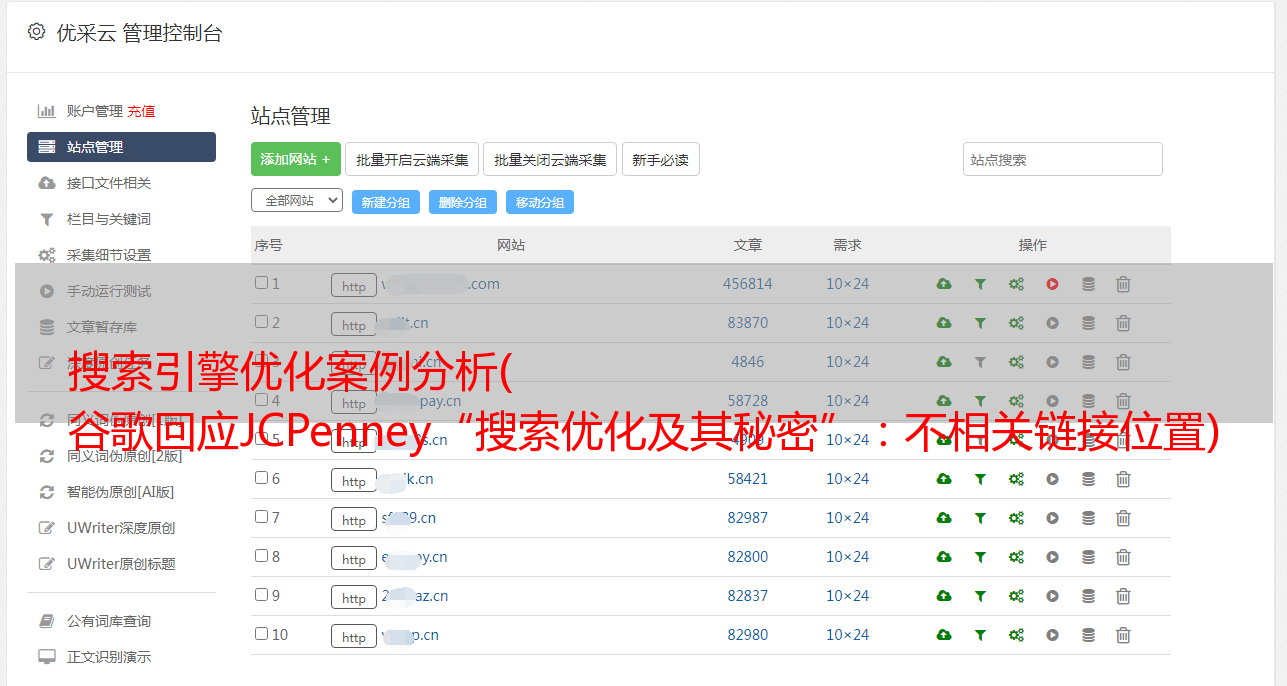This screenshot has height=686, width=1287.
Task: Click gear icon beside 优采云 管理控制台 title
Action: click(x=37, y=32)
